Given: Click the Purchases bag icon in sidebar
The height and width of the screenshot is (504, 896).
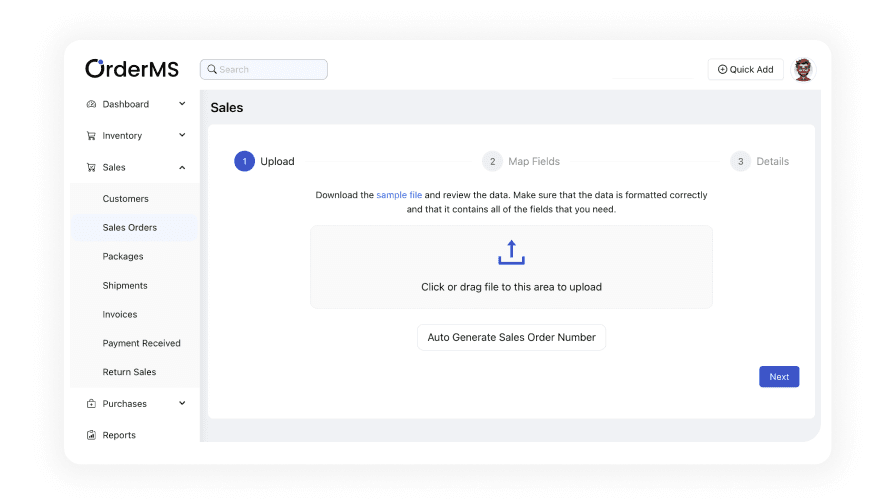Looking at the screenshot, I should click(x=91, y=404).
